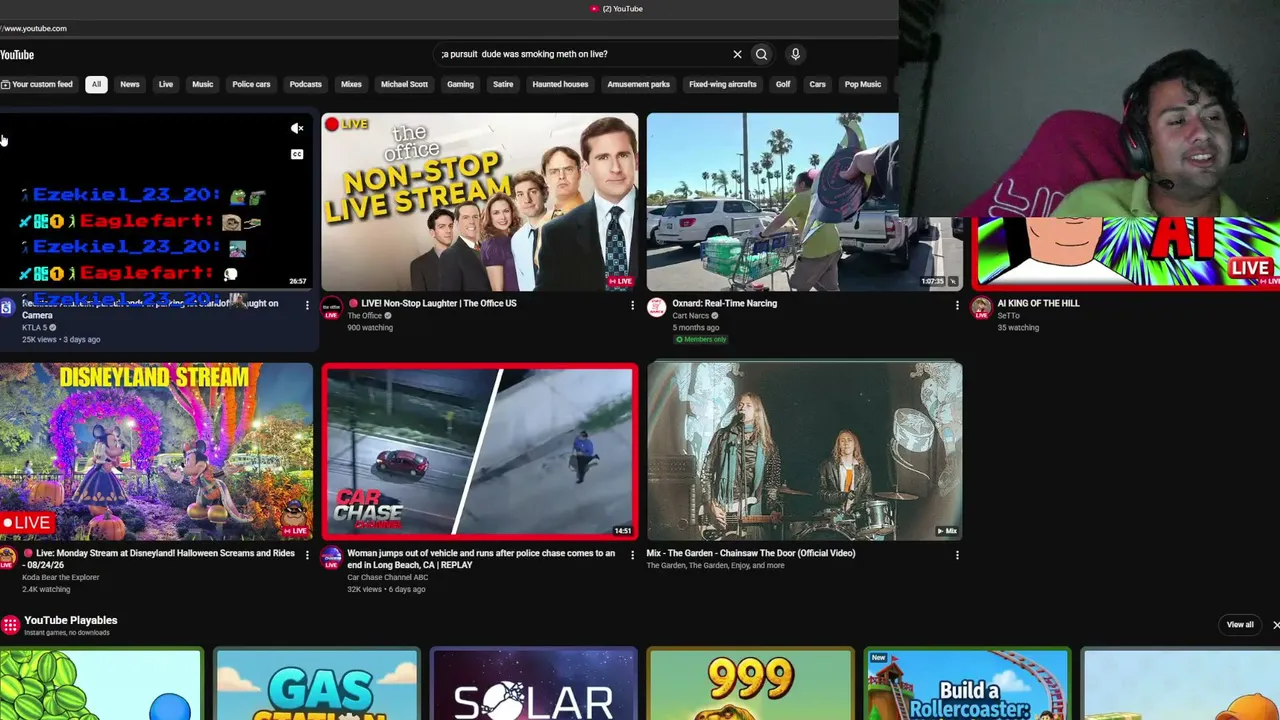Click View all for YouTube Playables

click(x=1240, y=625)
